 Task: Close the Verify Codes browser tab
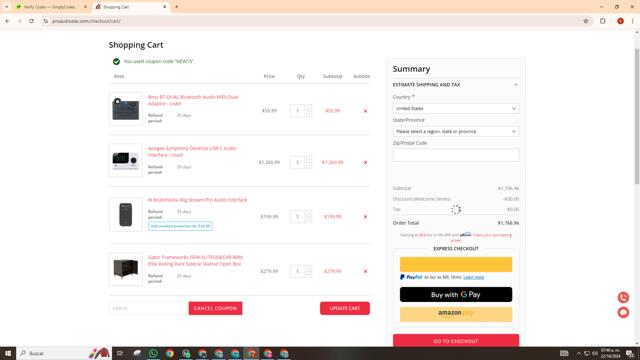pos(85,7)
